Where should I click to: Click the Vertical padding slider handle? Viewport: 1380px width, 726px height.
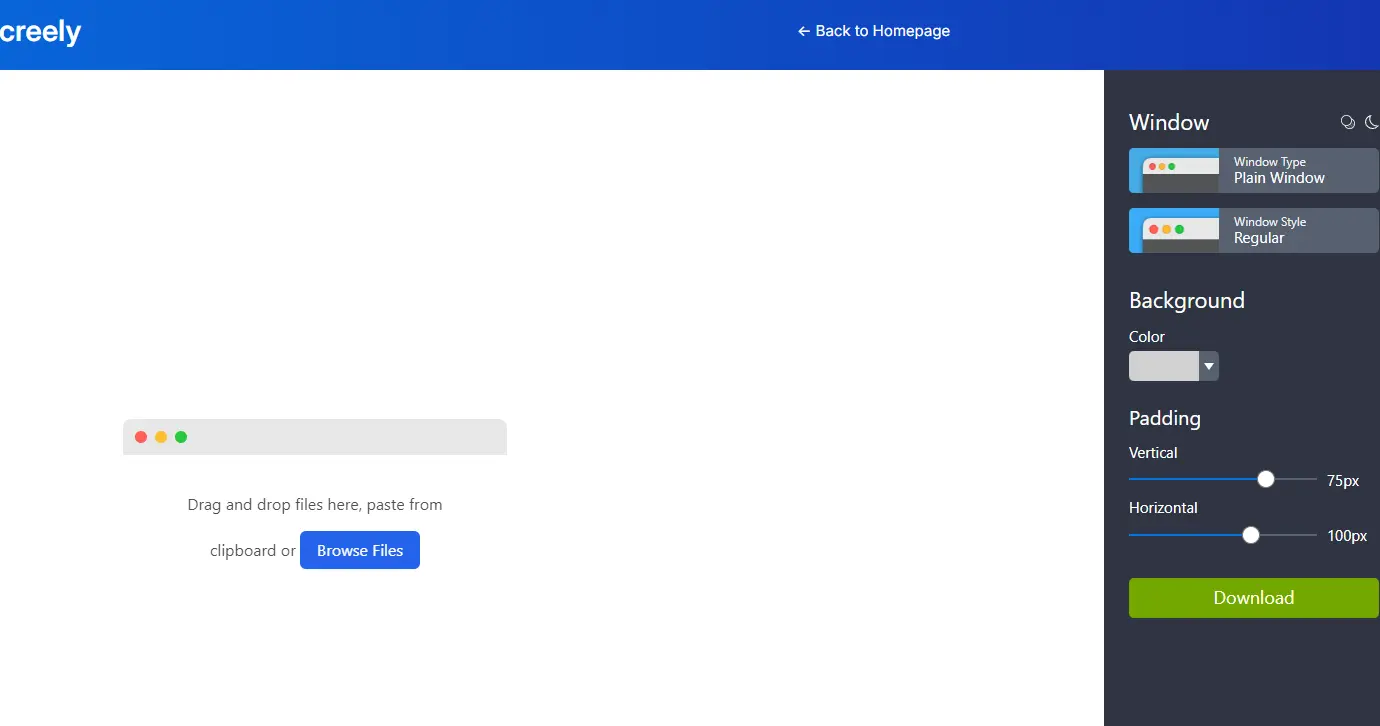point(1266,479)
